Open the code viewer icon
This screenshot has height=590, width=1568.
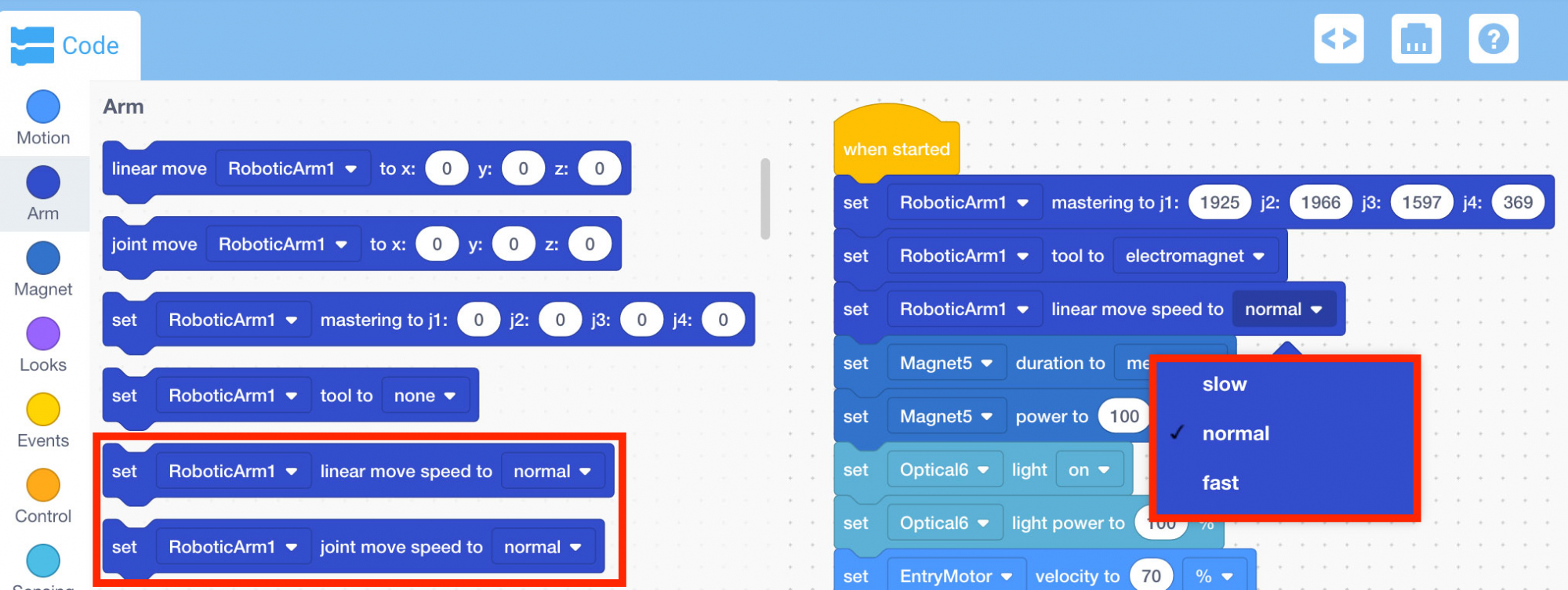[1338, 38]
